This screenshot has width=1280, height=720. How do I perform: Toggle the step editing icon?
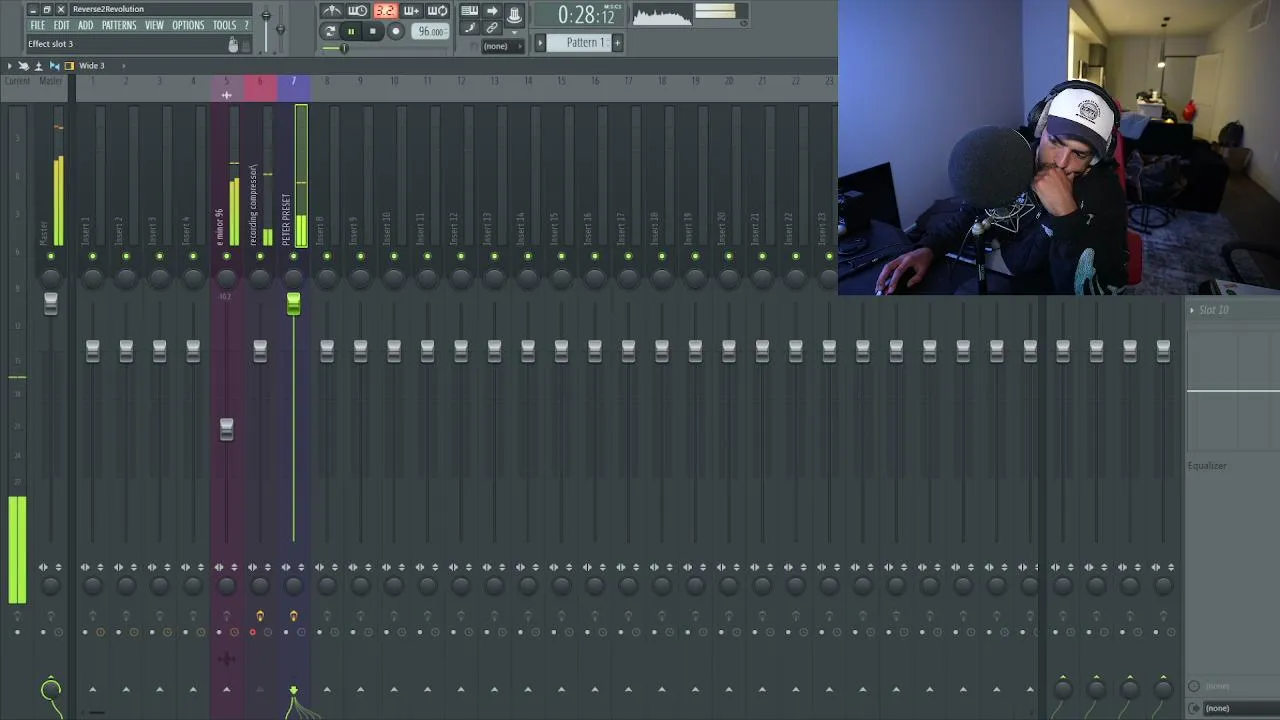tap(470, 29)
